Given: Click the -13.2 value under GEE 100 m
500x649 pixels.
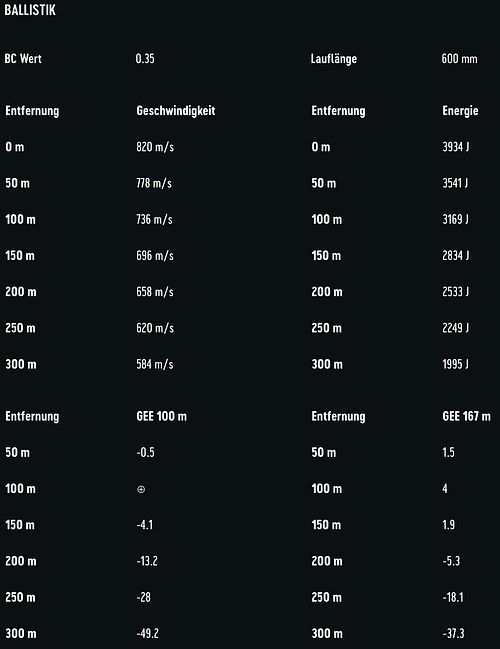Looking at the screenshot, I should tap(147, 561).
